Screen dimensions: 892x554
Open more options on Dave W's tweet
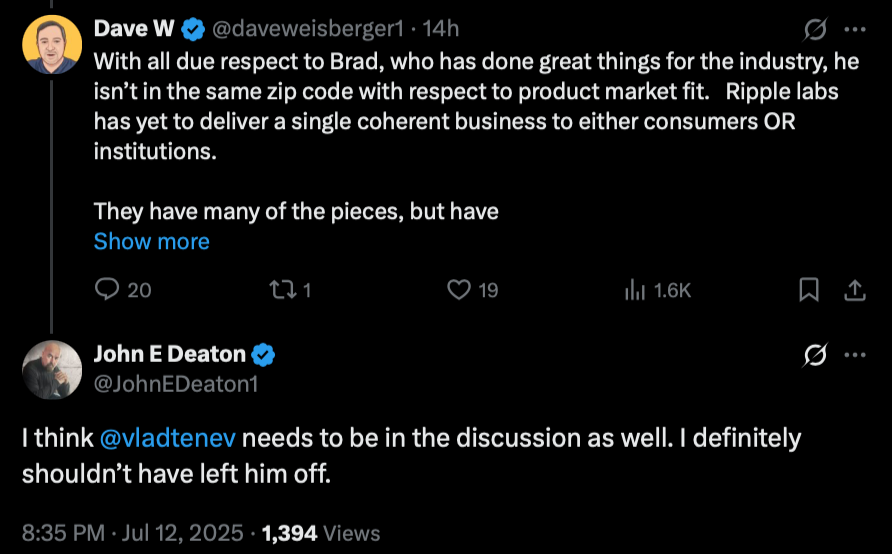[x=855, y=29]
